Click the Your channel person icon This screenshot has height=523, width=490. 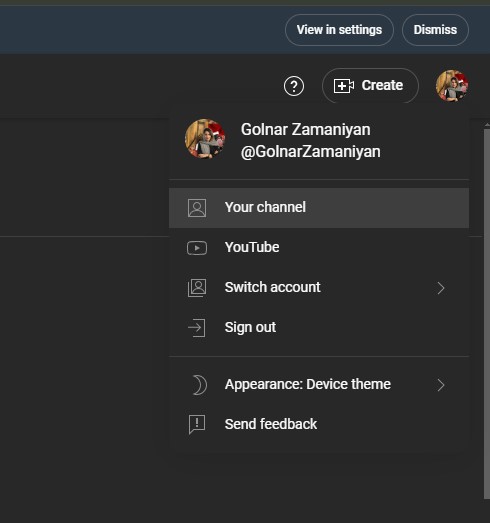coord(197,208)
